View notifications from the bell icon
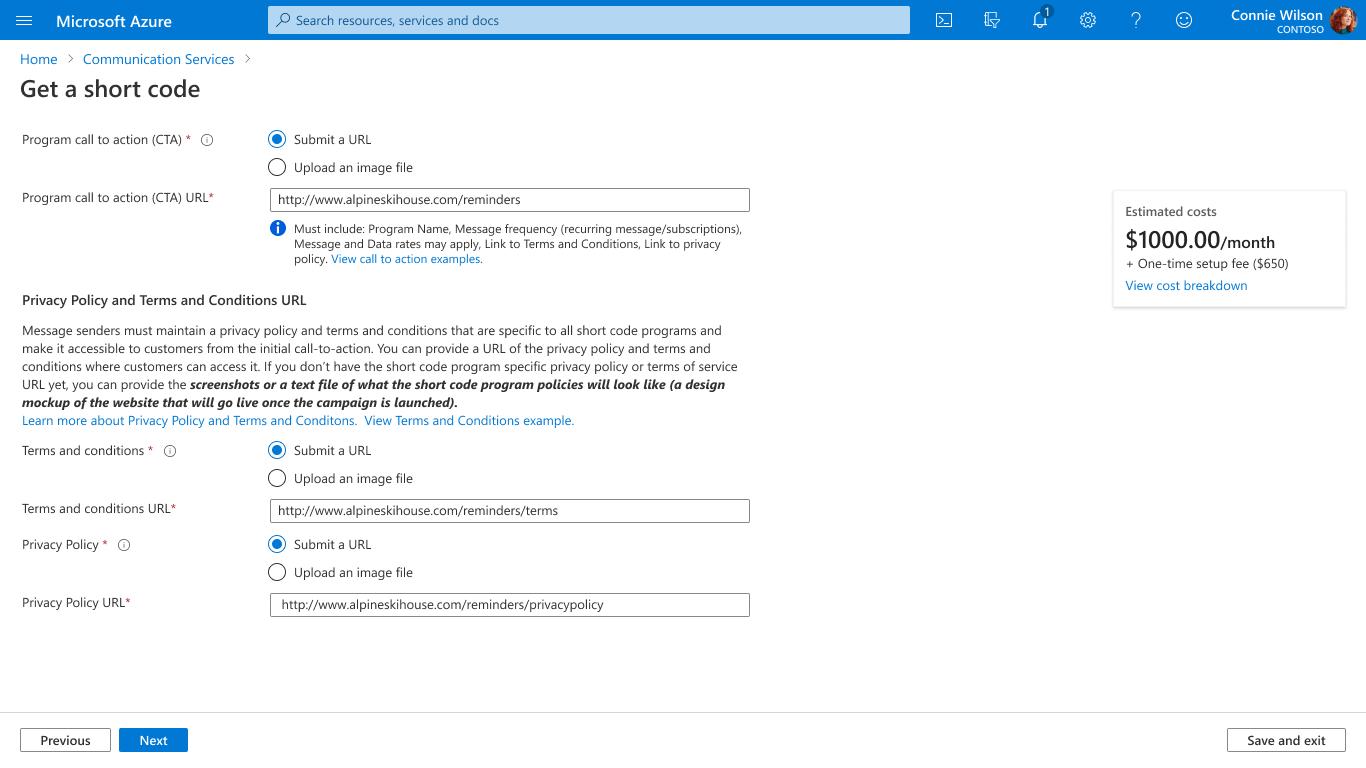Viewport: 1366px width, 768px height. [x=1039, y=20]
